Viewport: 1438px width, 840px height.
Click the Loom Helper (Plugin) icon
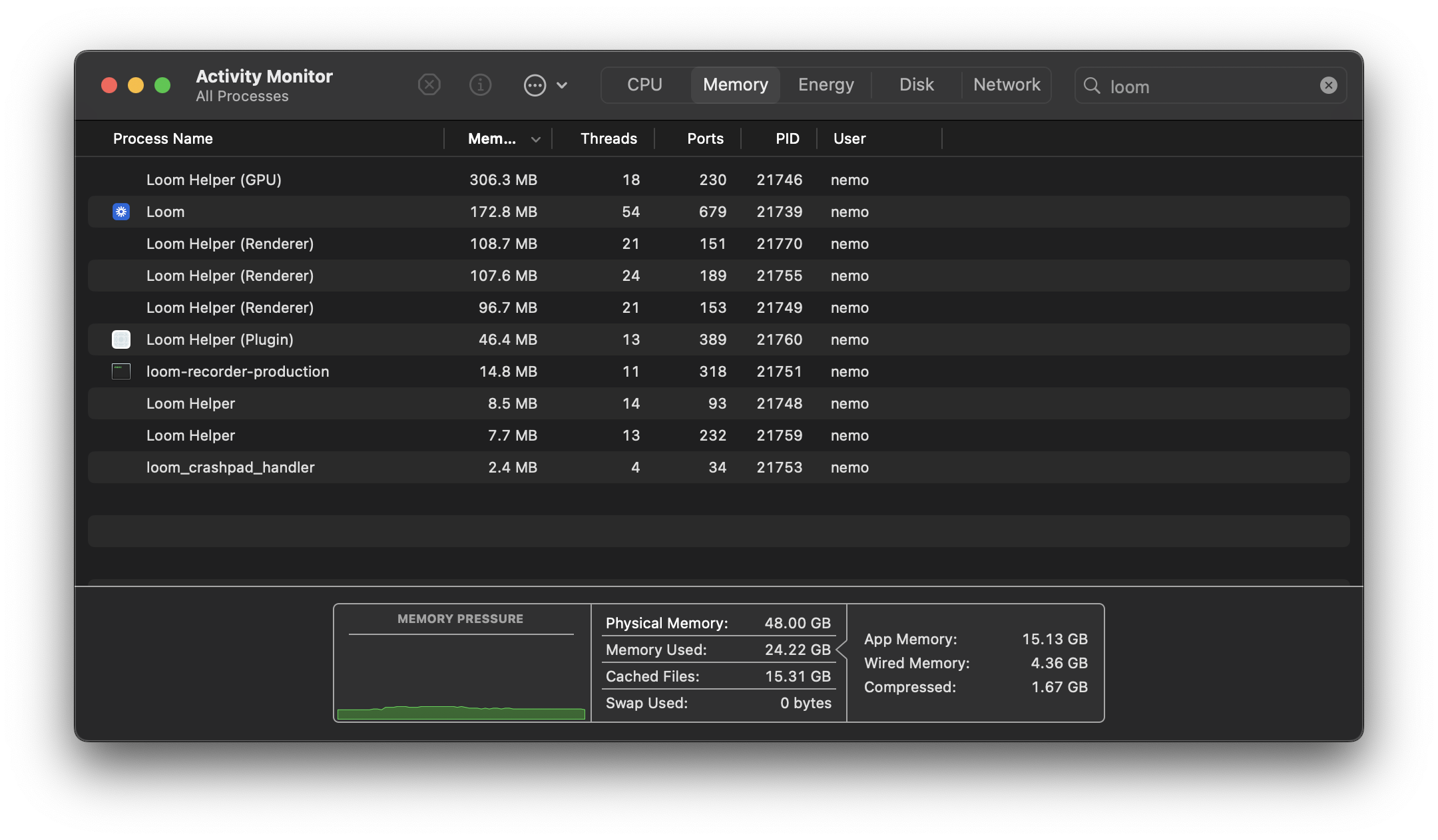click(121, 339)
